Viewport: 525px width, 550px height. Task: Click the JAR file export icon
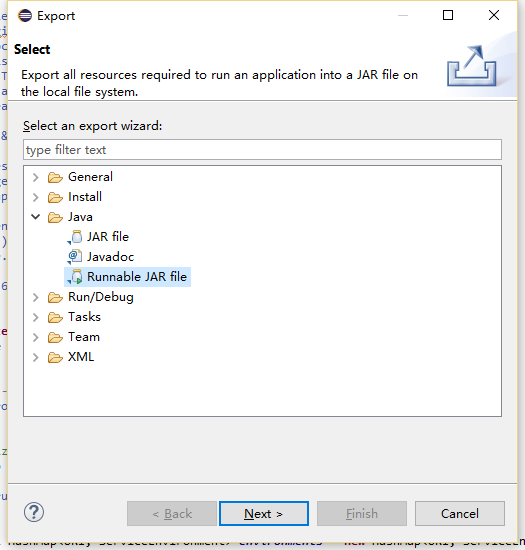[x=75, y=237]
